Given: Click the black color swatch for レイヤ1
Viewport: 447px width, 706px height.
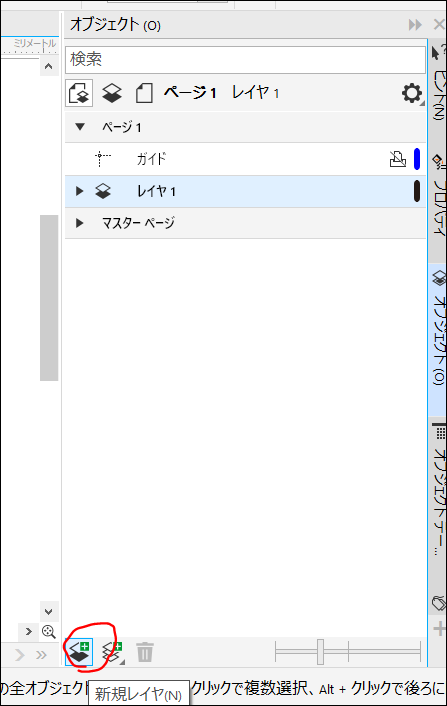Looking at the screenshot, I should 417,191.
